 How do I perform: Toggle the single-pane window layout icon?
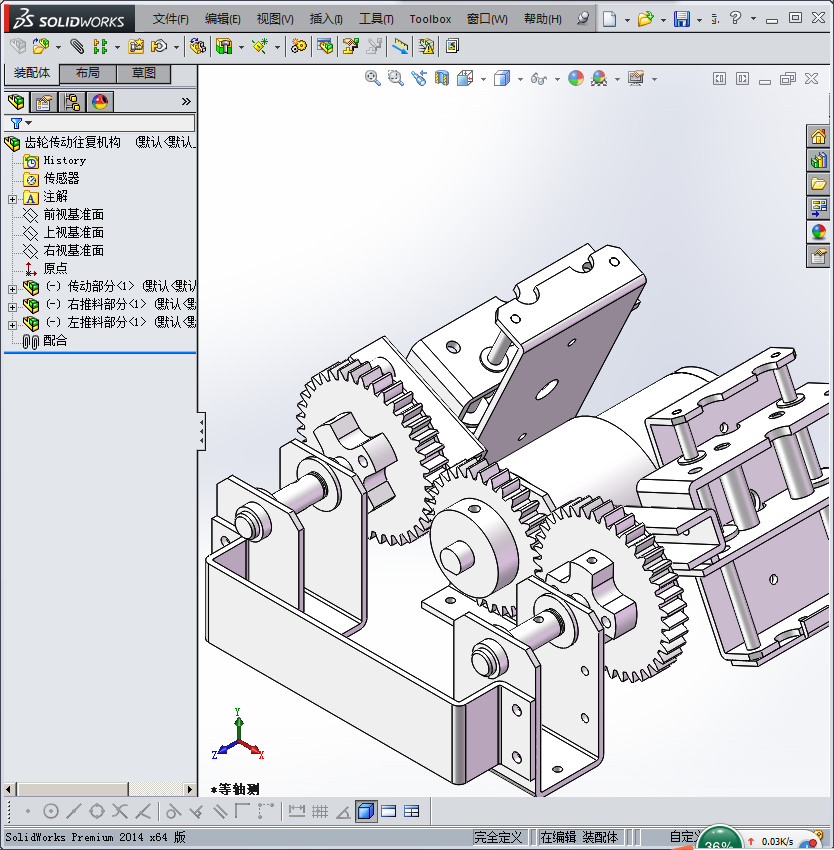[389, 812]
